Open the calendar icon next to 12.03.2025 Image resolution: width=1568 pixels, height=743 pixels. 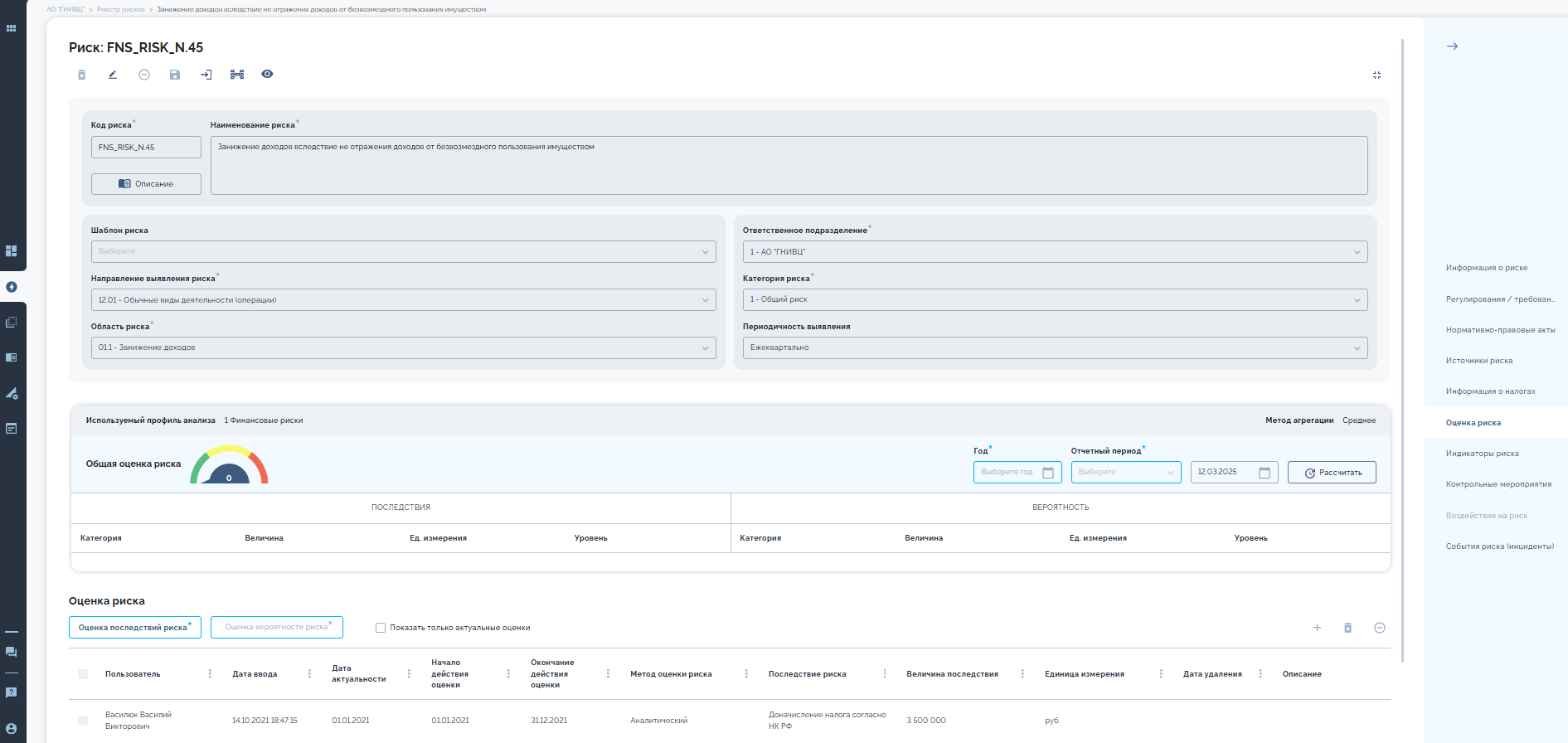1265,473
